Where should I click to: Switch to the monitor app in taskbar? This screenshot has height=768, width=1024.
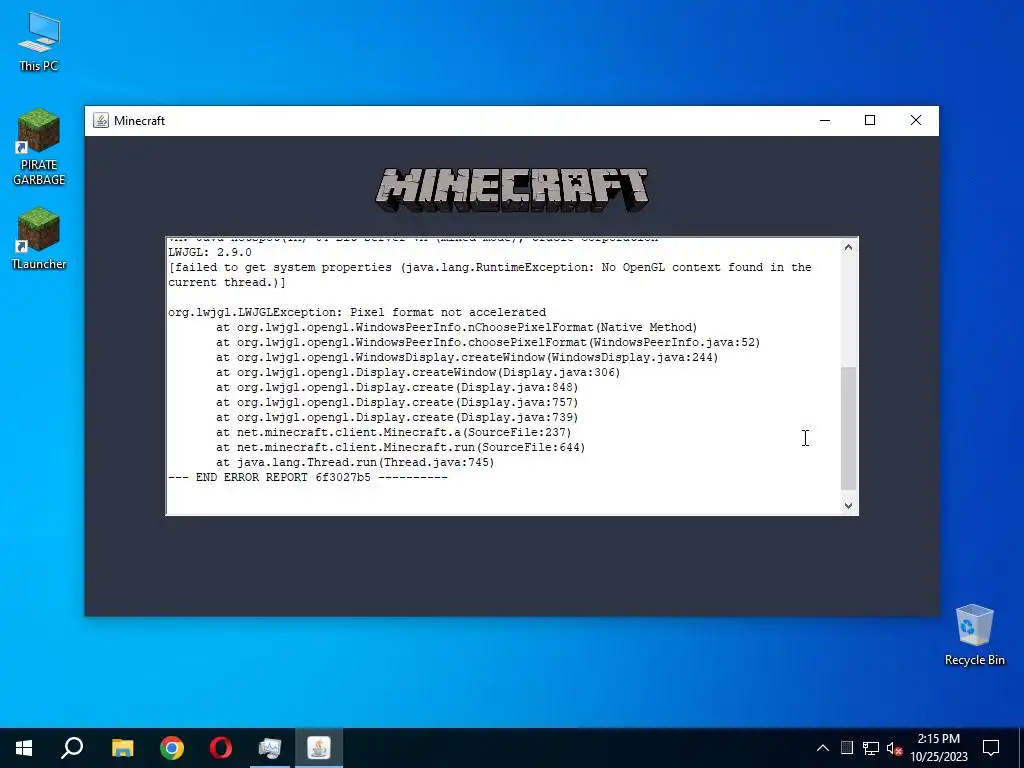pyautogui.click(x=270, y=748)
